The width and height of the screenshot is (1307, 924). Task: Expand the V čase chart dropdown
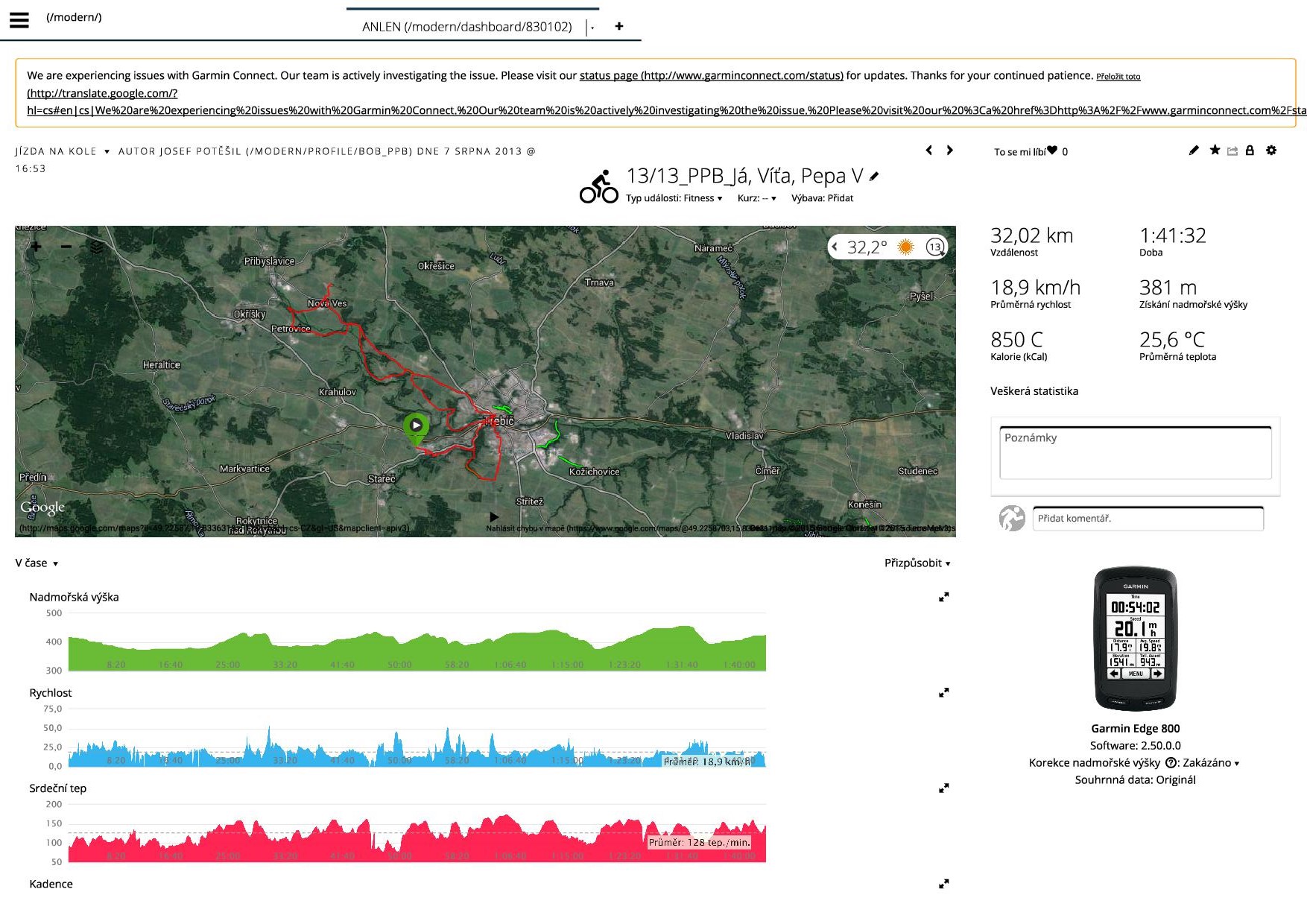[37, 563]
